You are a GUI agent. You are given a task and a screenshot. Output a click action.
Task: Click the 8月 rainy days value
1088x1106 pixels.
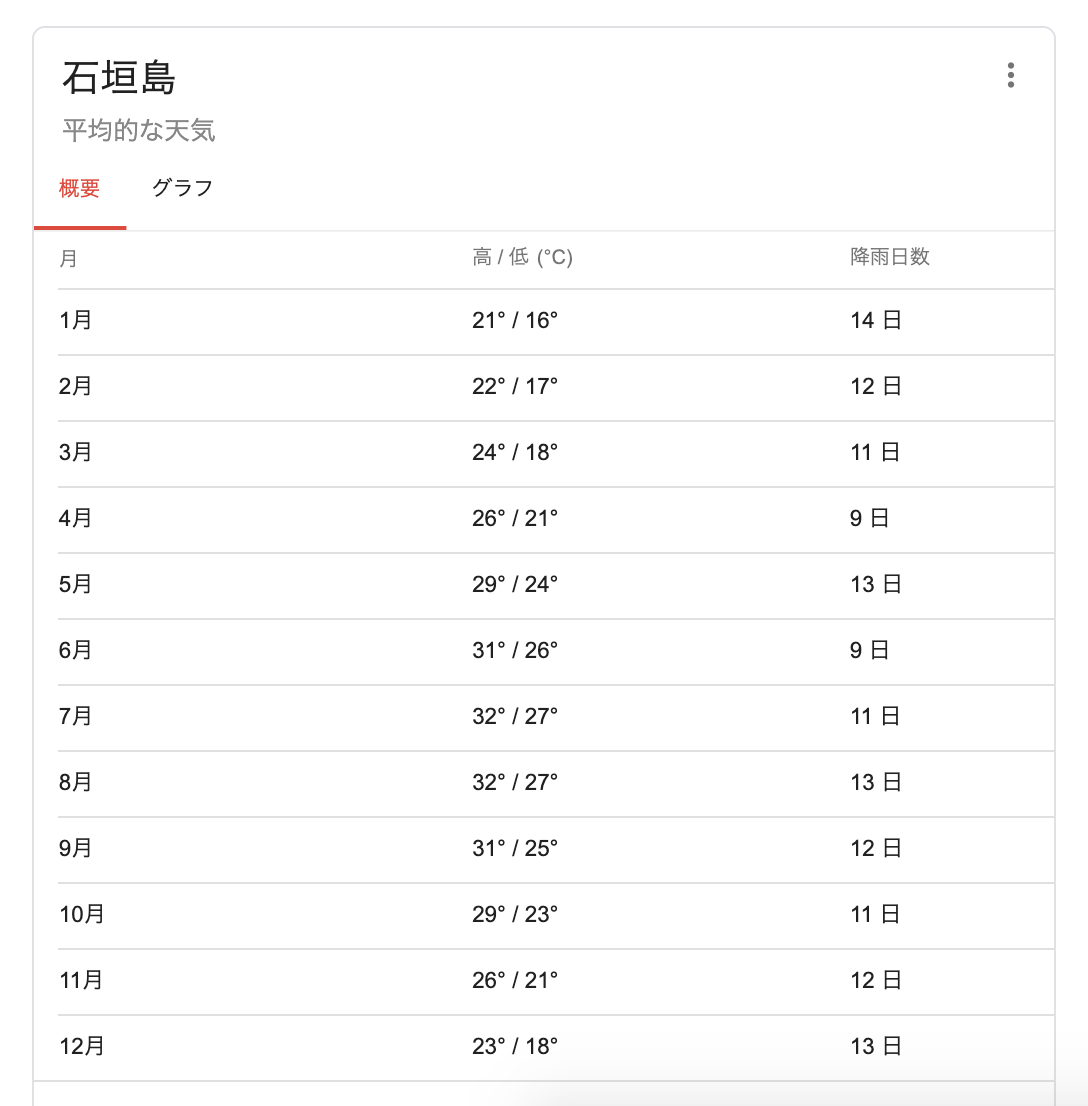875,782
